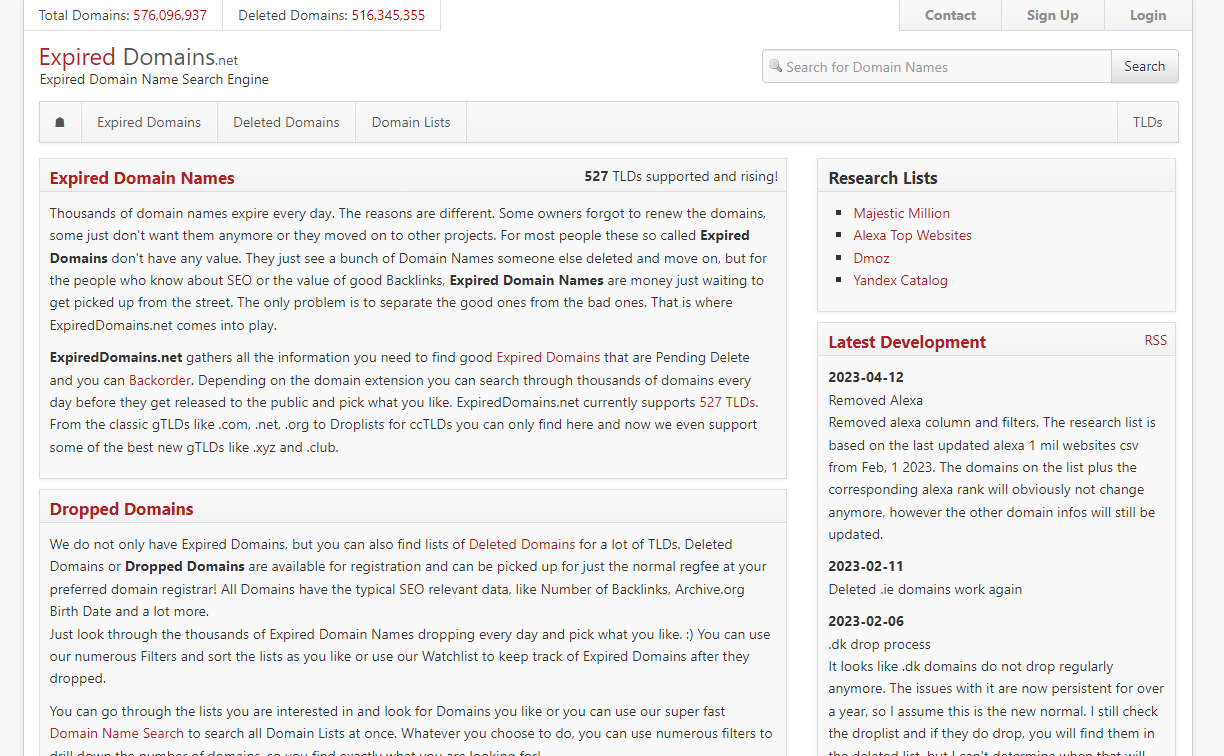
Task: Click the Deleted Domains count 516,345,355
Action: coord(388,15)
